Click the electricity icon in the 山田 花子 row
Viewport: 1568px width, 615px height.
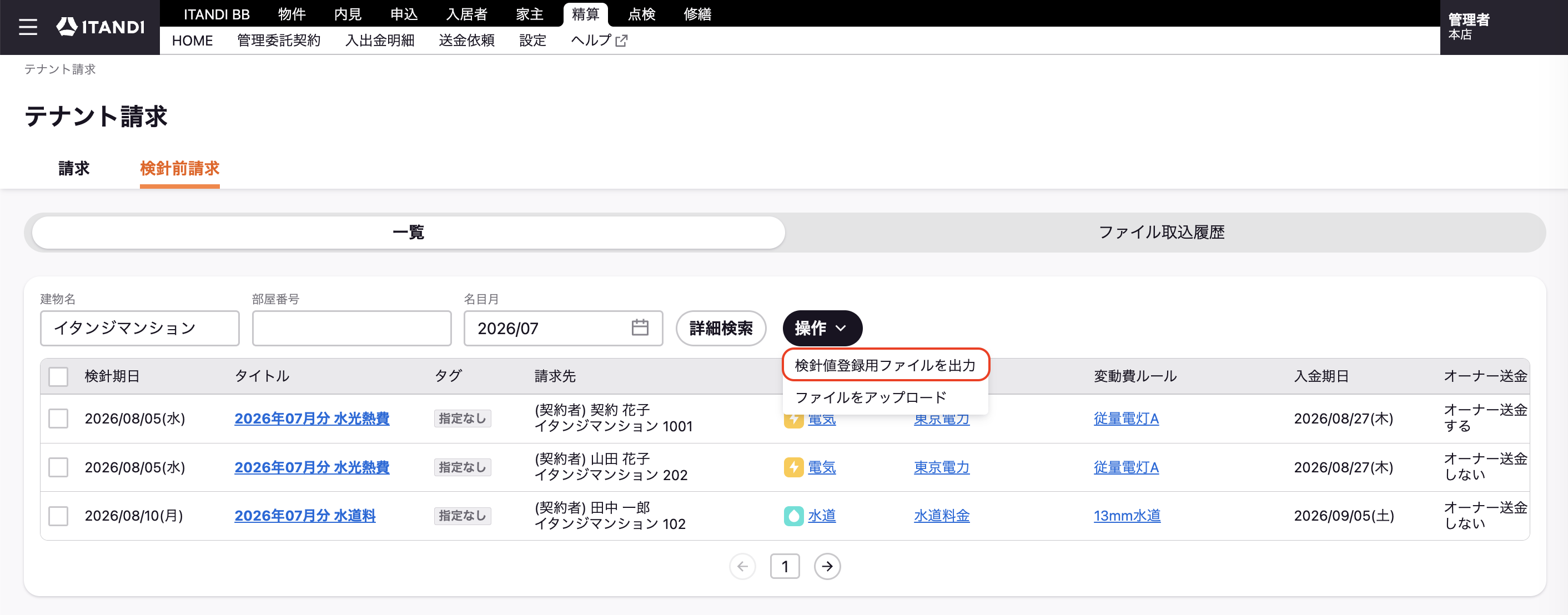tap(793, 467)
